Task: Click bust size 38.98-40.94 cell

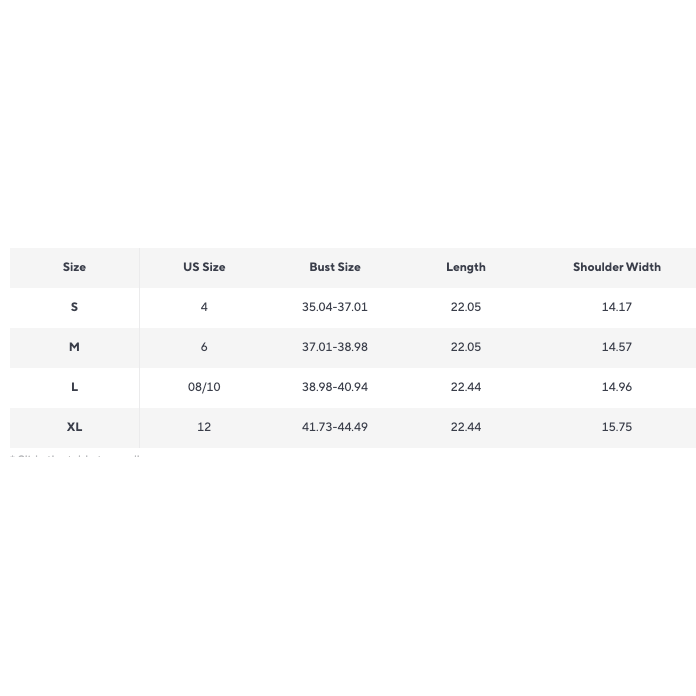Action: click(335, 387)
